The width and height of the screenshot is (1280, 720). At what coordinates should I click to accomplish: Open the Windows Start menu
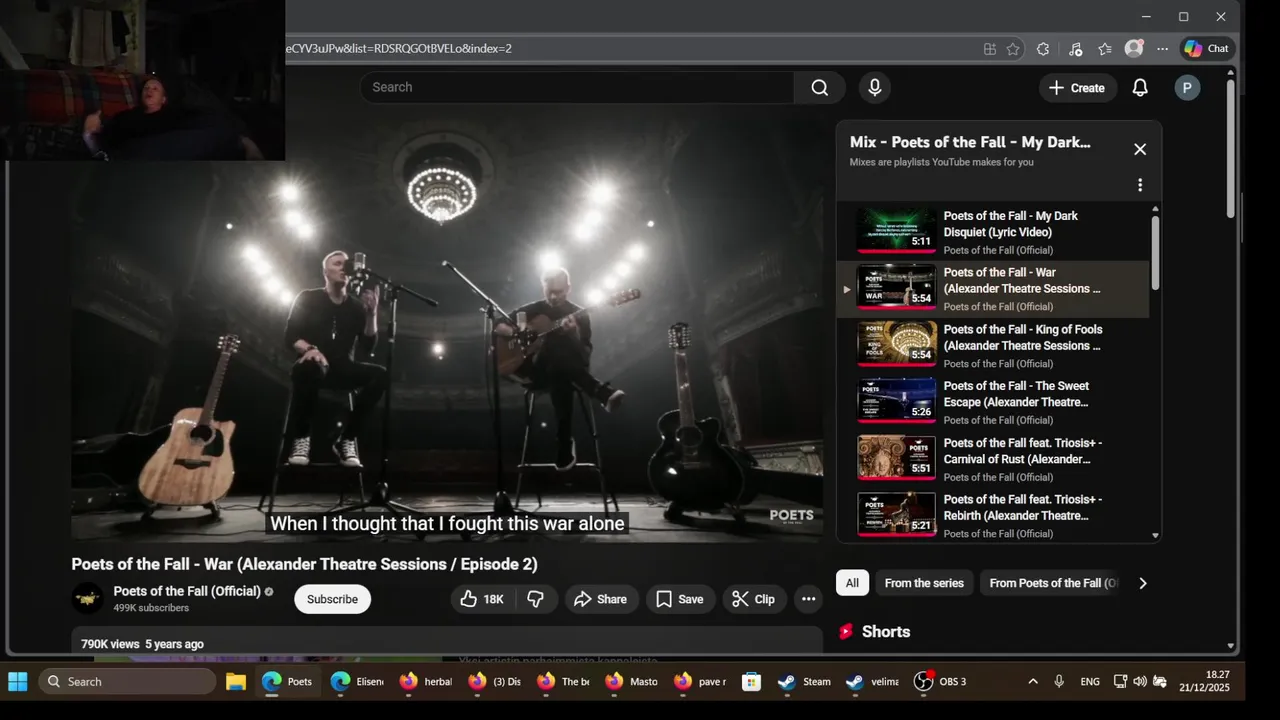(18, 682)
